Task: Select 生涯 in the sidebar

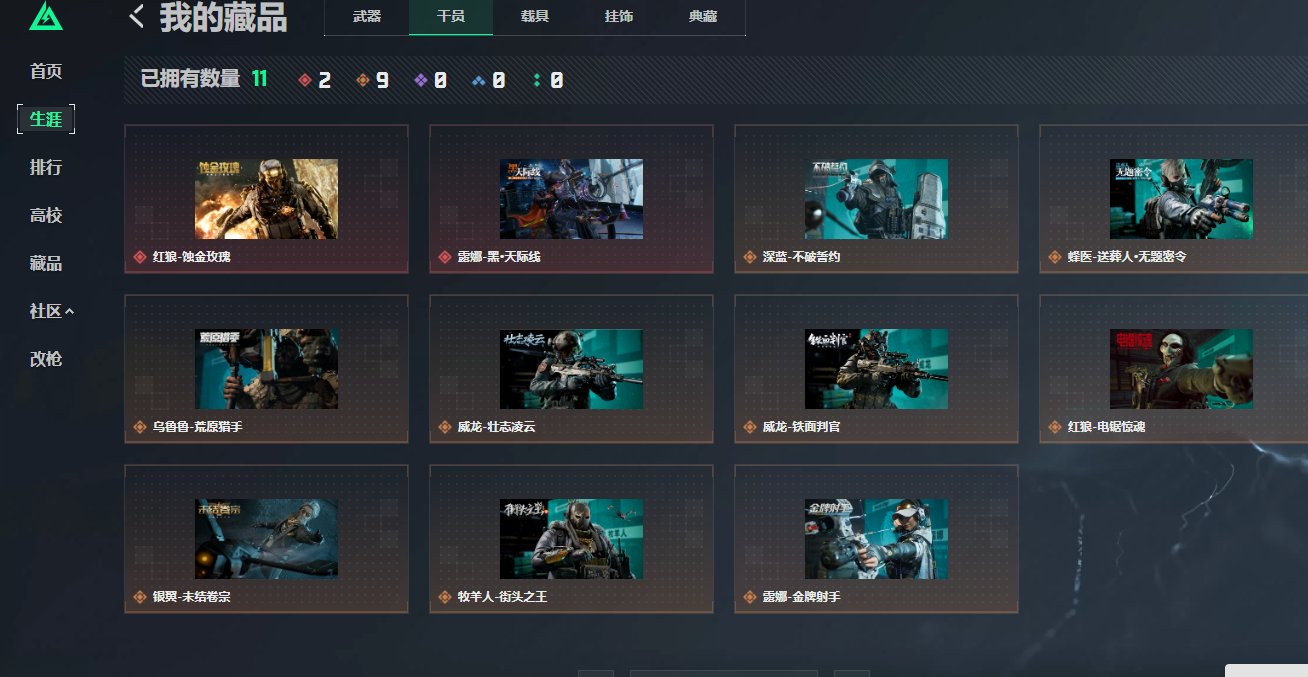Action: 46,119
